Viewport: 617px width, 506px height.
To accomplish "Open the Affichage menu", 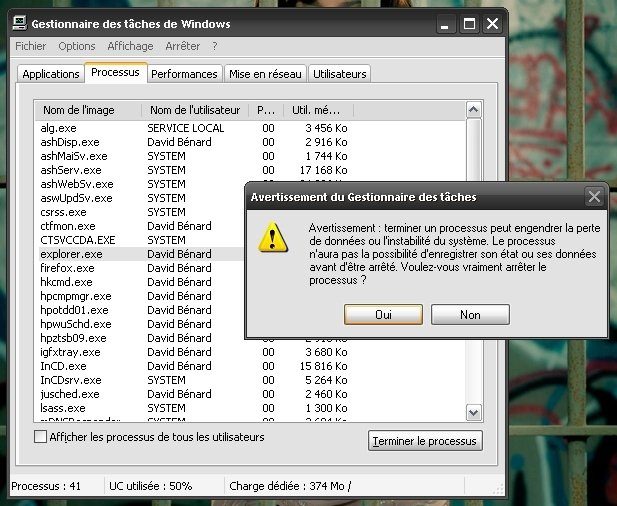I will click(x=130, y=46).
